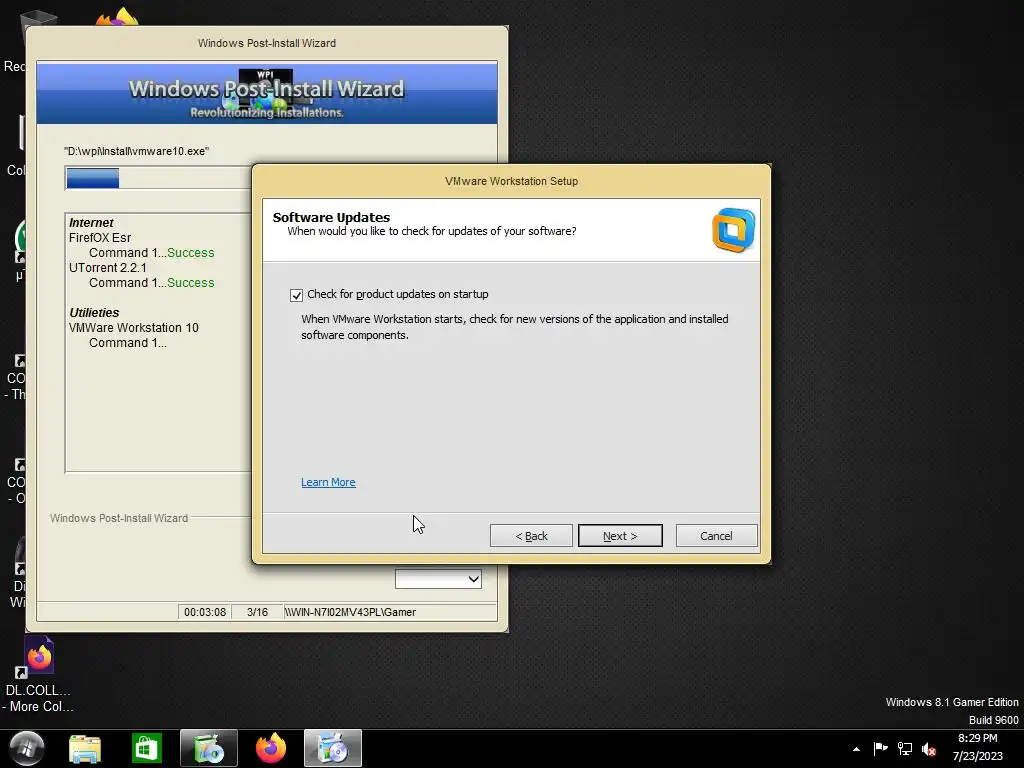The width and height of the screenshot is (1024, 768).
Task: Click the Windows Post-Install Wizard banner
Action: pos(266,93)
